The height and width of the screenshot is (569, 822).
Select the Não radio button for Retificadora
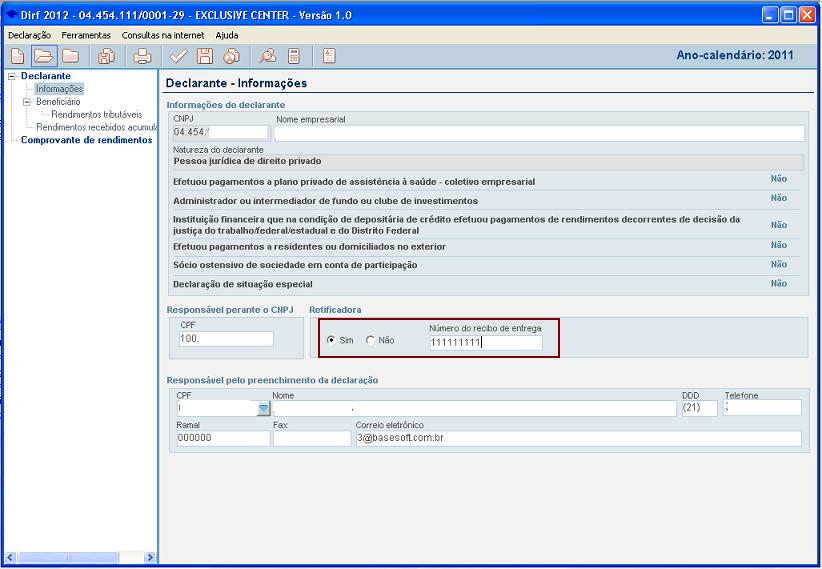point(371,341)
